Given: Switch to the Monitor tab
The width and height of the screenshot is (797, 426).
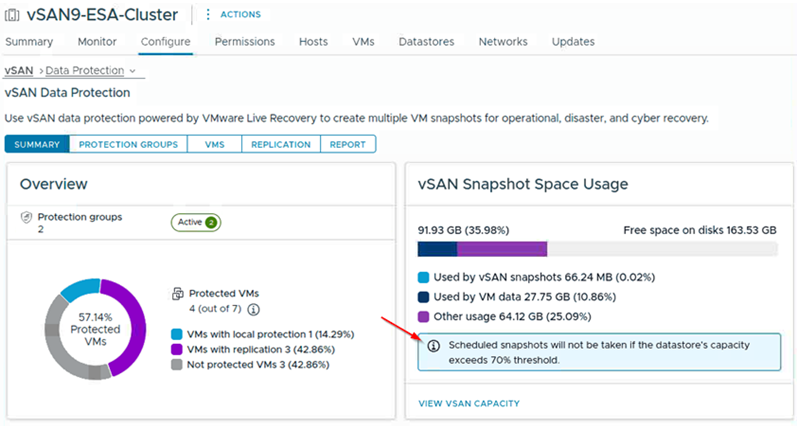Looking at the screenshot, I should tap(97, 42).
